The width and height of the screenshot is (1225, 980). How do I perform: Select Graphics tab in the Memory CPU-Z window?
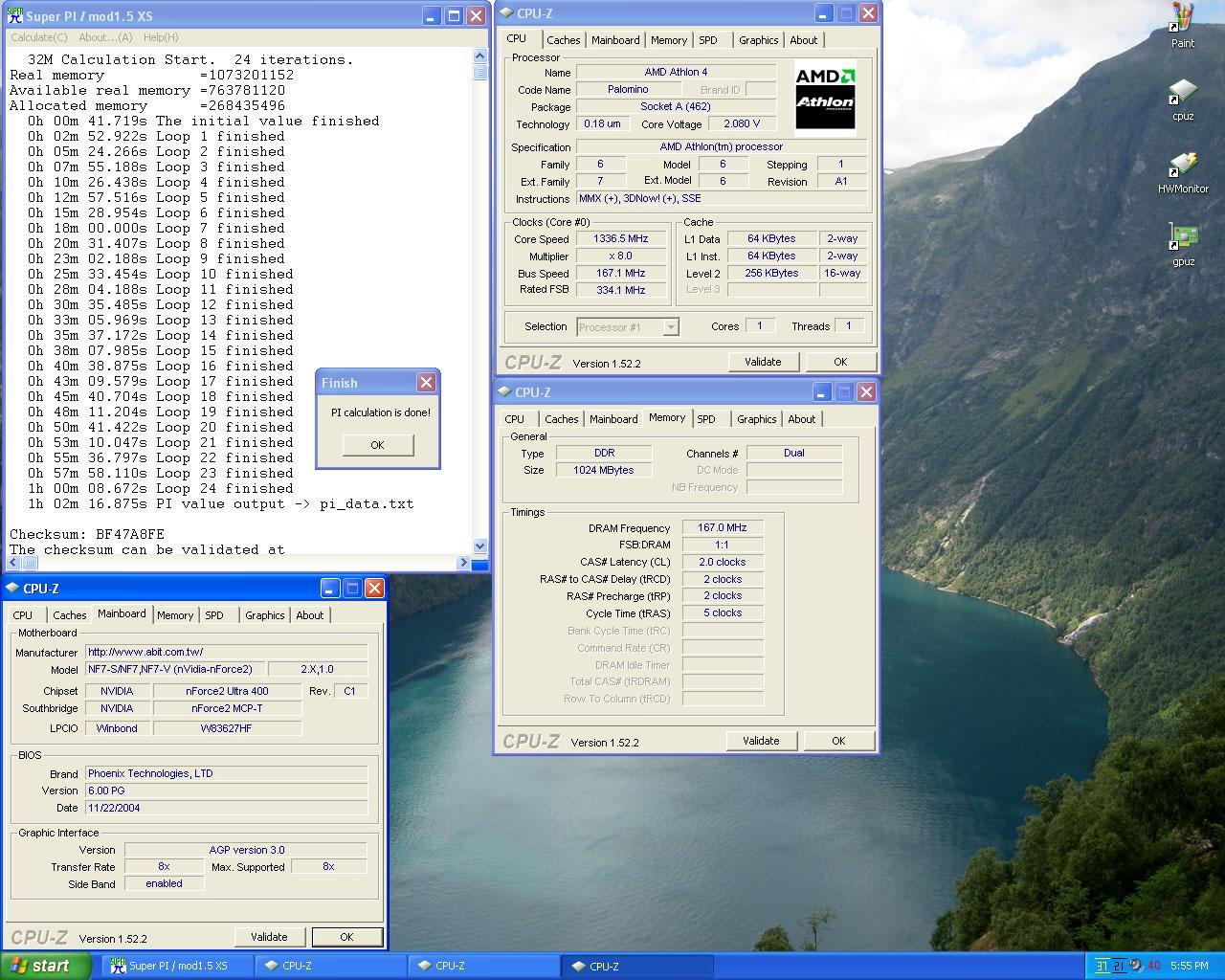point(756,419)
